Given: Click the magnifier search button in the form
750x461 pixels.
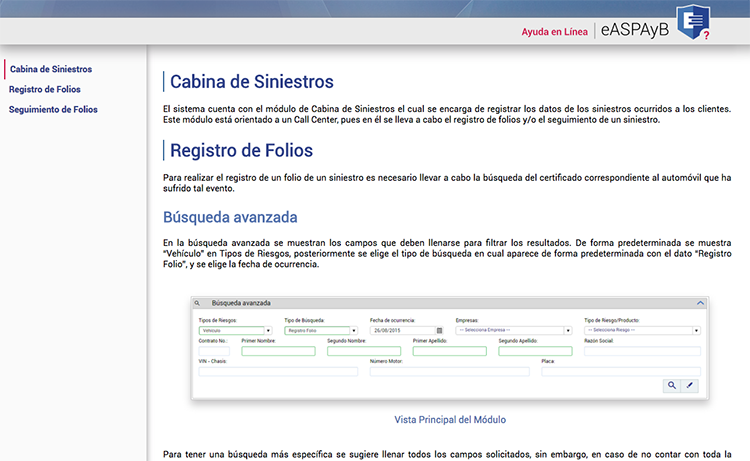Looking at the screenshot, I should point(672,385).
